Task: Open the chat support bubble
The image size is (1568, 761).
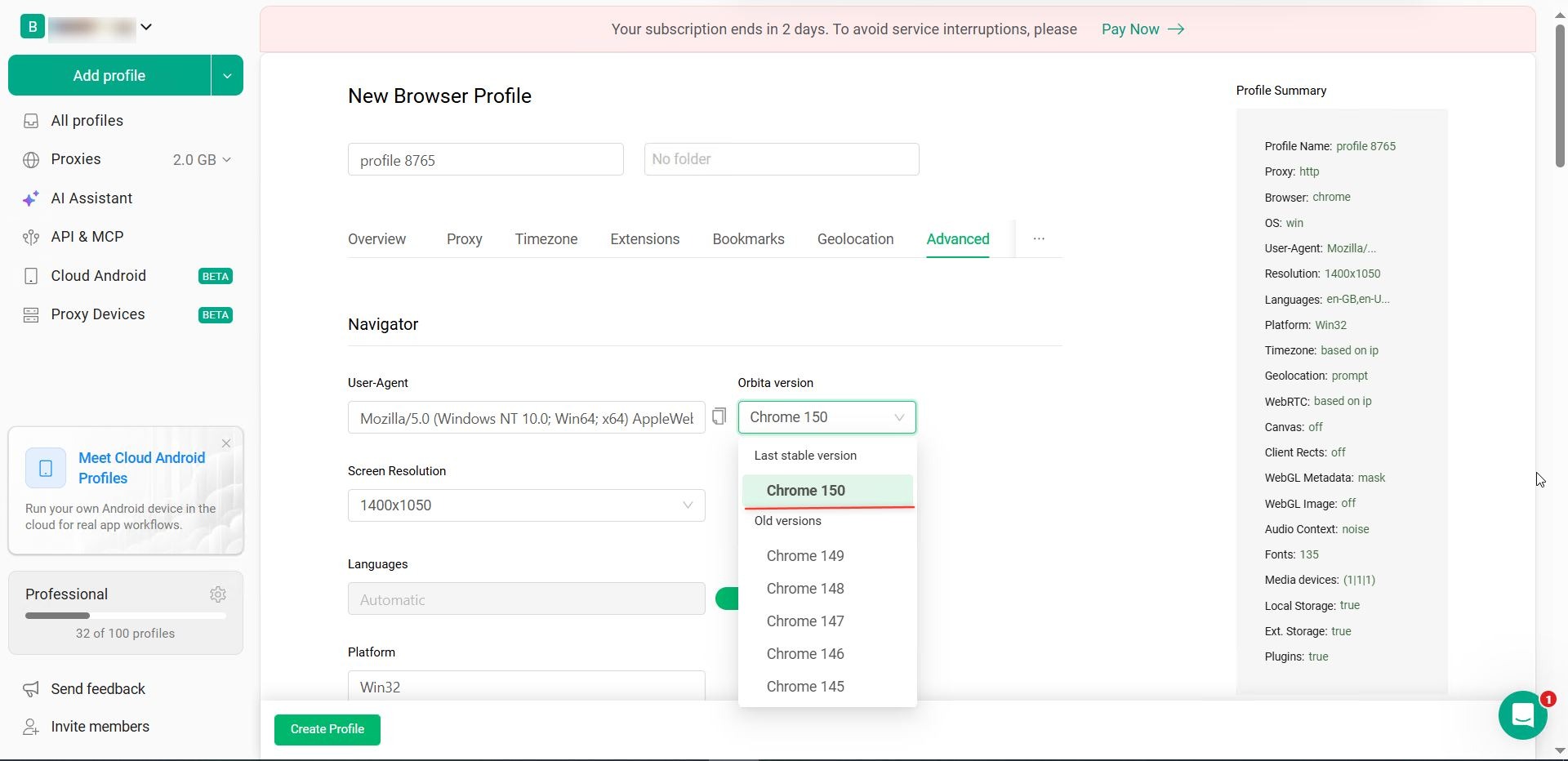Action: click(x=1523, y=715)
